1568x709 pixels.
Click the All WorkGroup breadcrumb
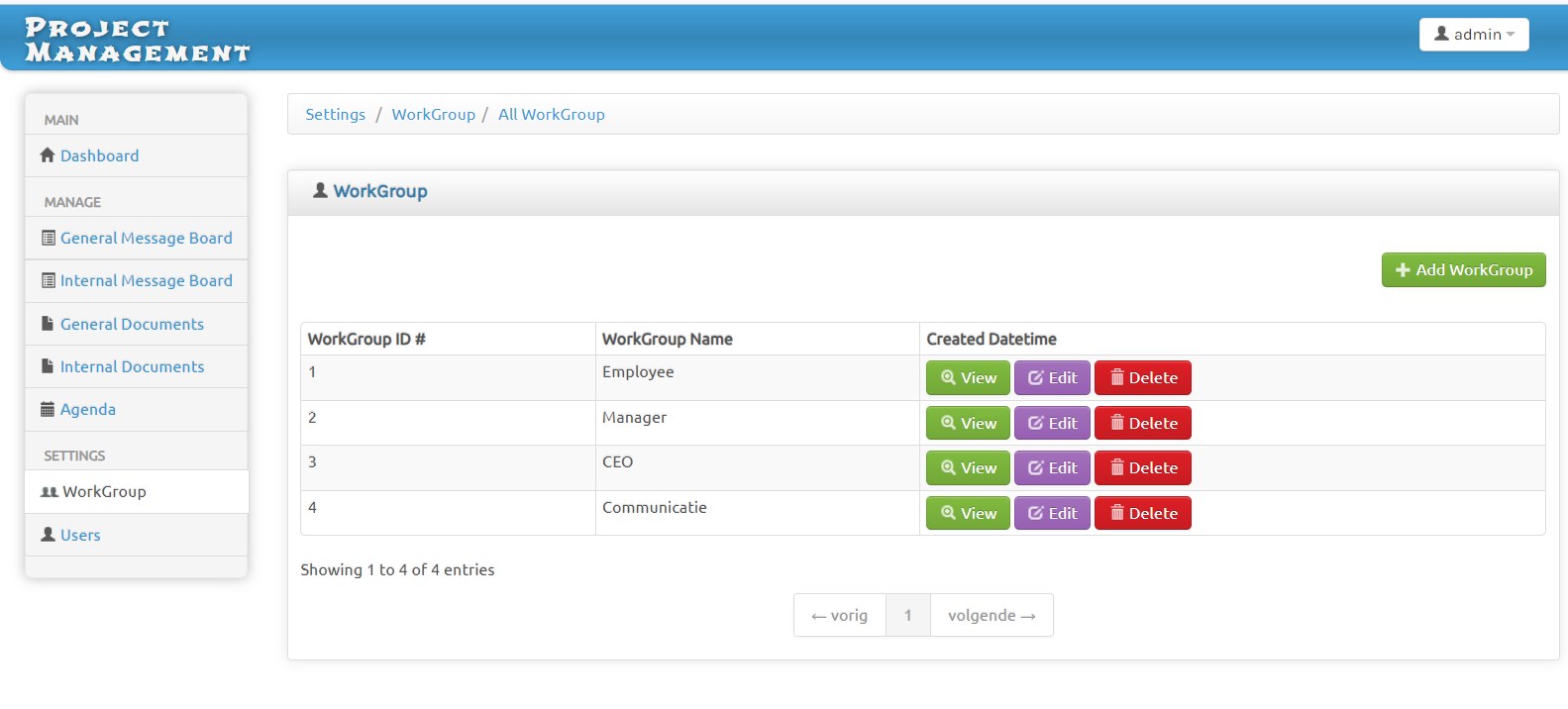pos(552,115)
